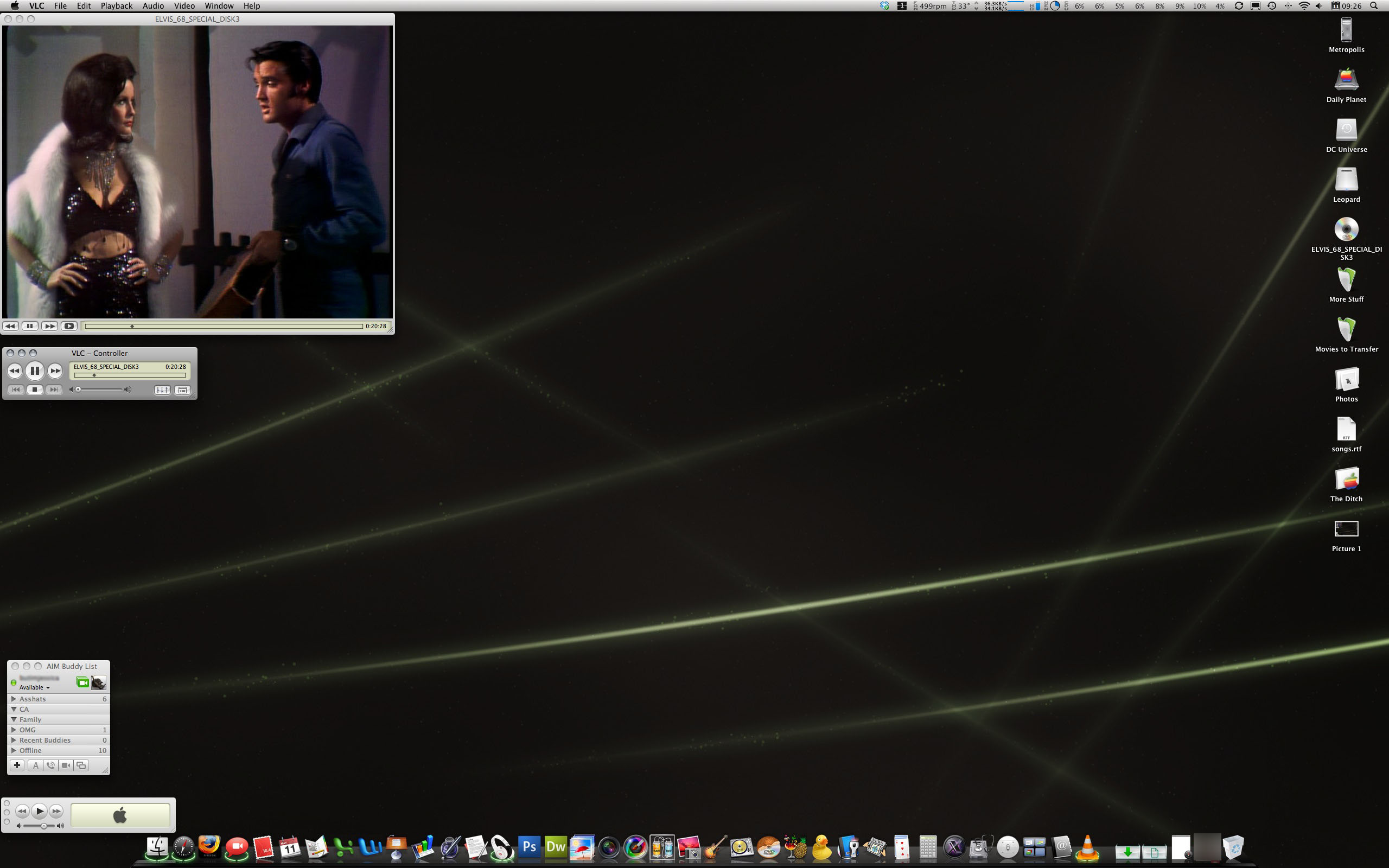Stop playback in VLC Controller
1389x868 pixels.
point(34,390)
